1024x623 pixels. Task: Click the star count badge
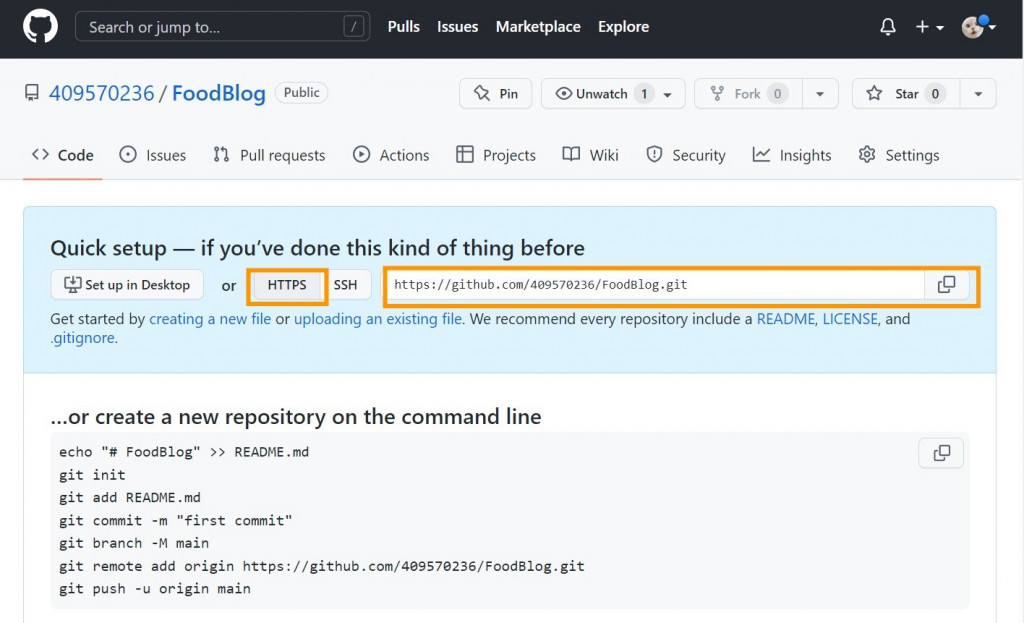click(935, 93)
